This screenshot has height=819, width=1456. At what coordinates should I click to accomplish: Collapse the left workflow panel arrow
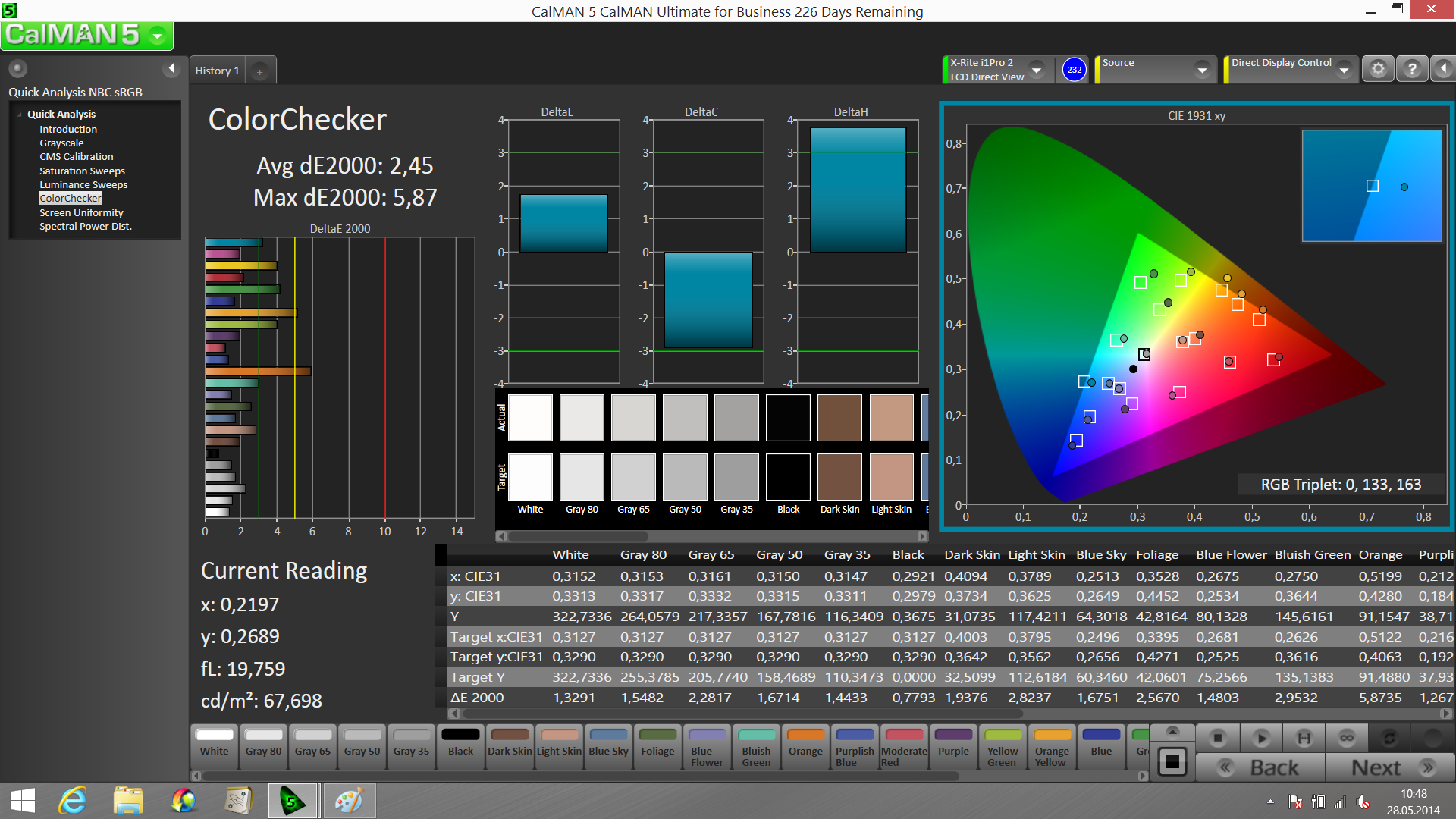(x=171, y=68)
